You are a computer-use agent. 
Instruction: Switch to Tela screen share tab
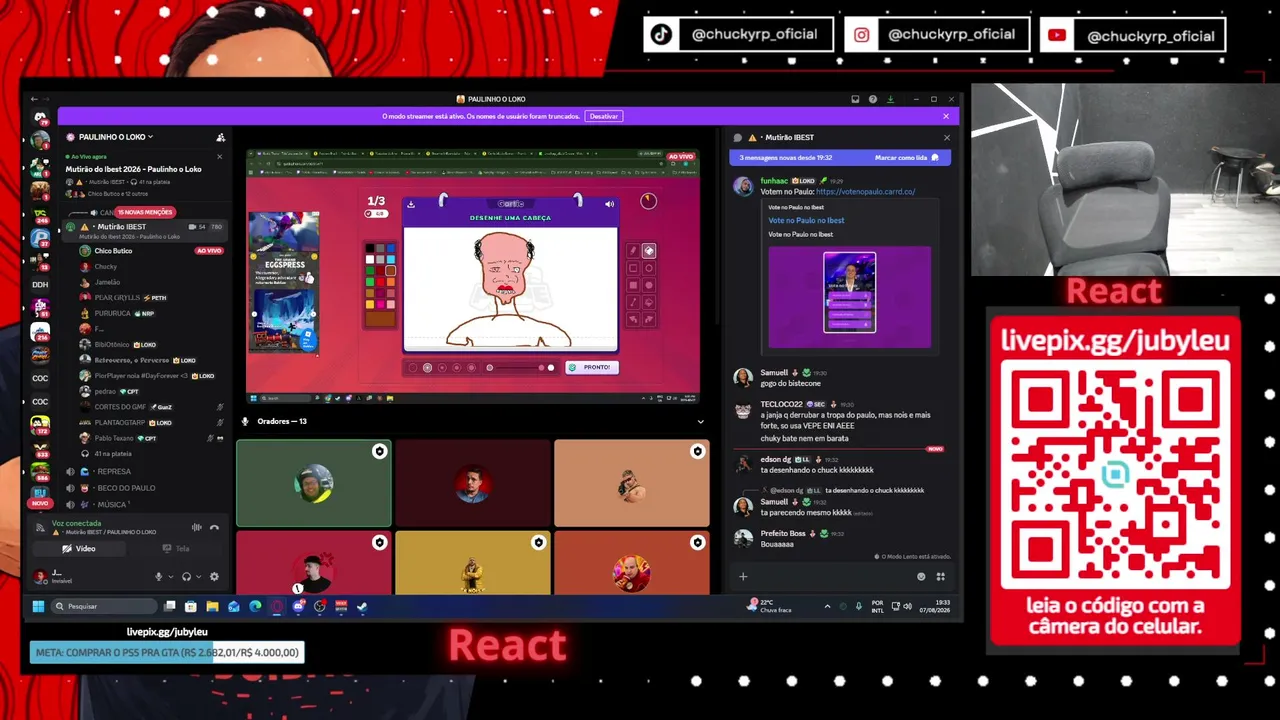[176, 549]
